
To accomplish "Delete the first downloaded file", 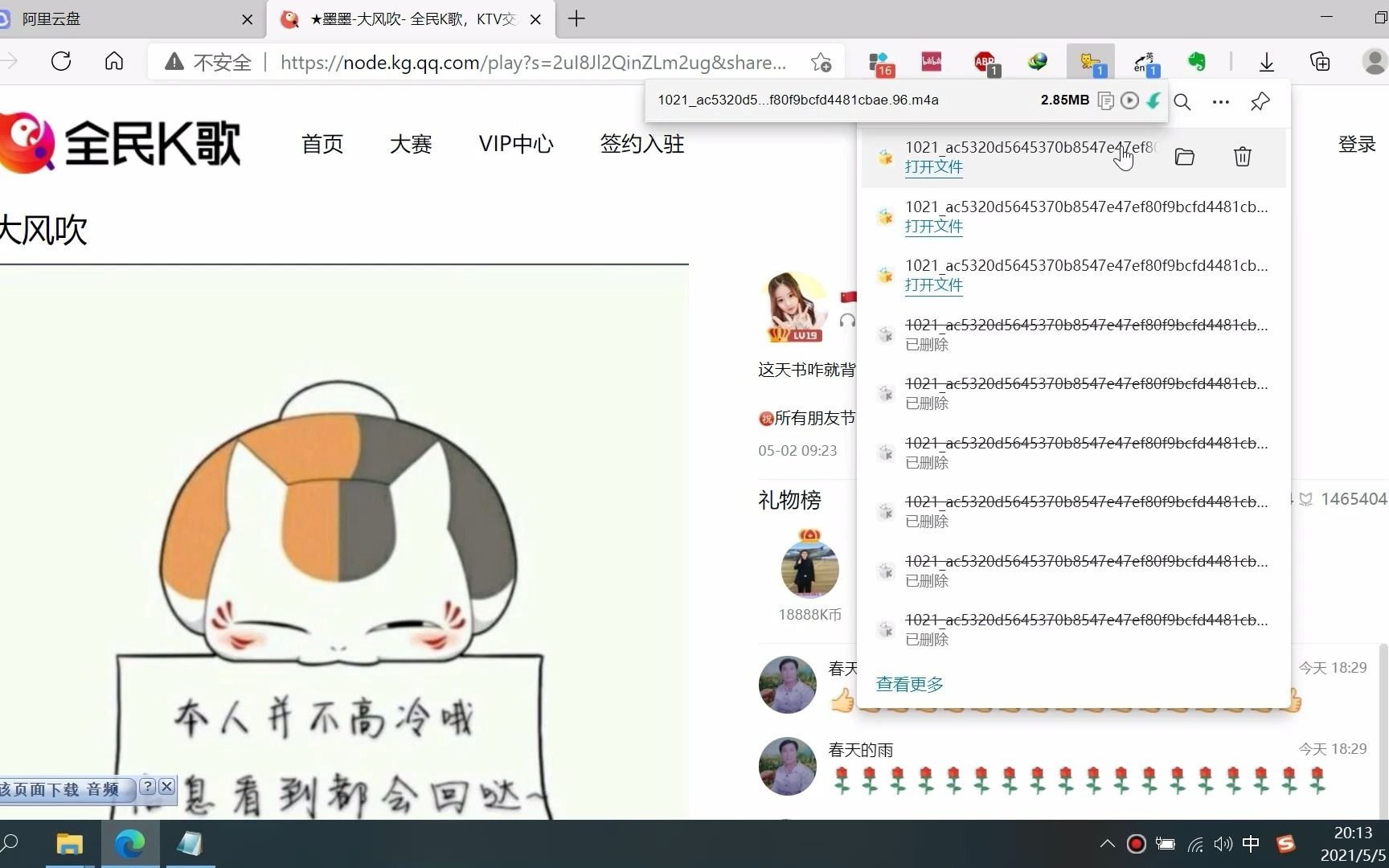I will (x=1243, y=157).
